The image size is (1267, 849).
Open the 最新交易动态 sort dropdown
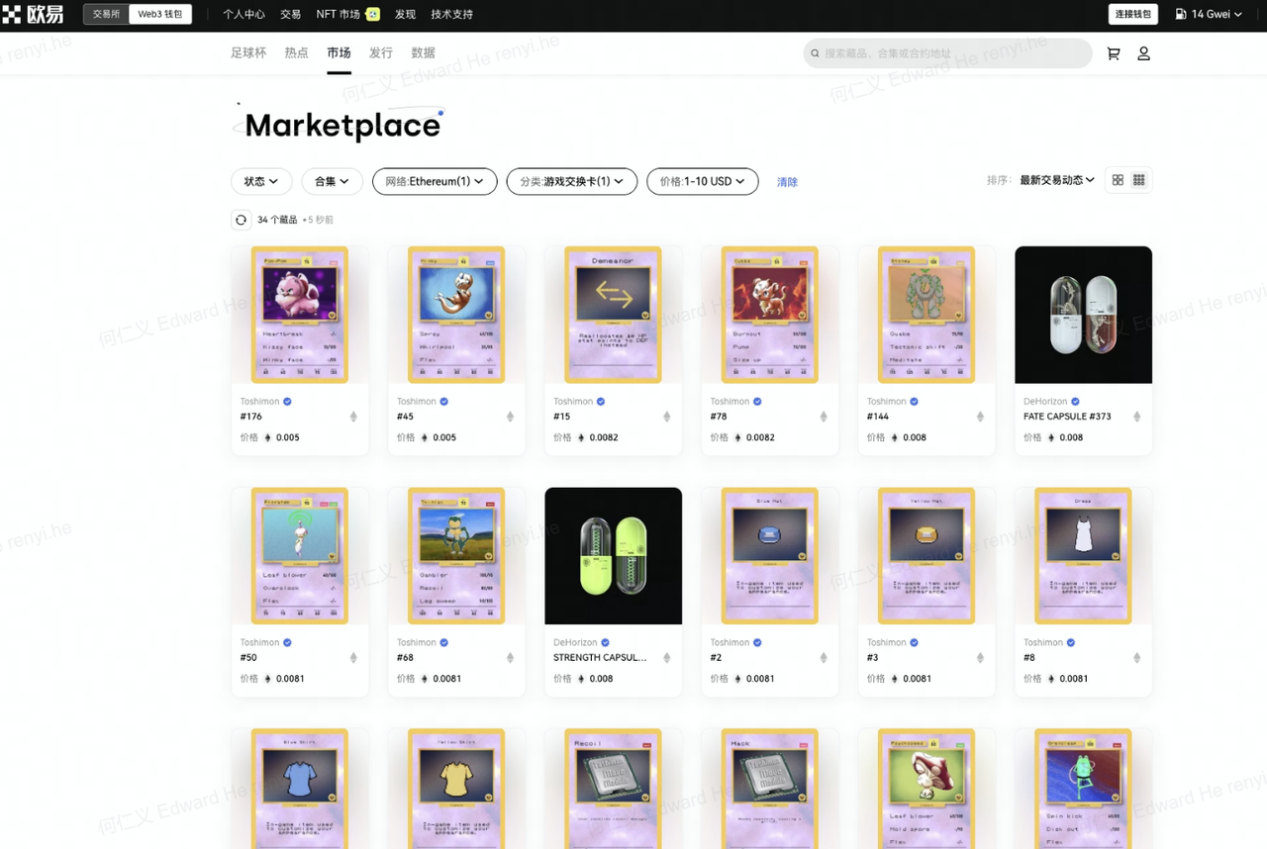pos(1057,180)
